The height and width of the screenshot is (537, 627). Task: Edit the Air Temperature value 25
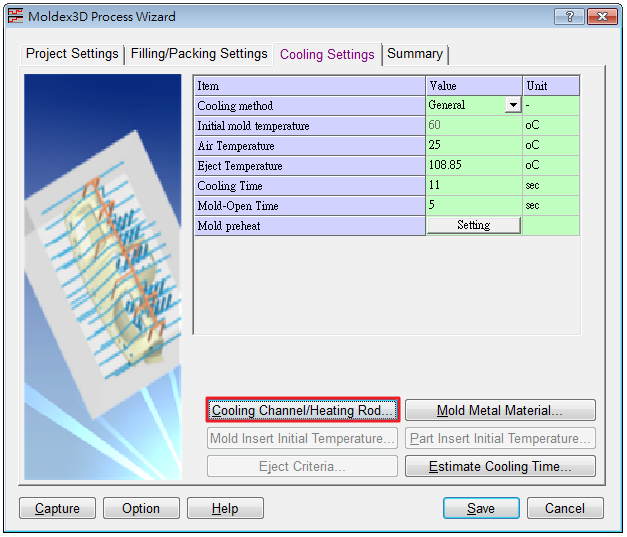click(474, 145)
